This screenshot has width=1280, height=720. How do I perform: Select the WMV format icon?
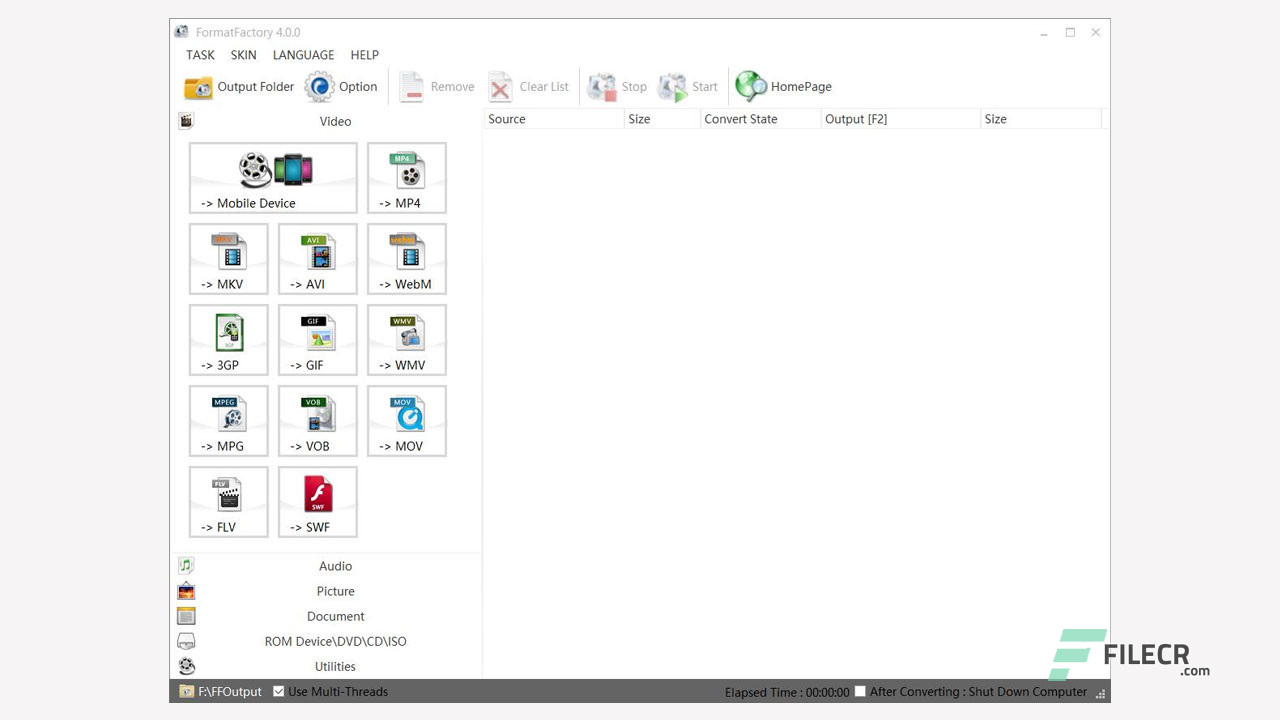[x=407, y=340]
